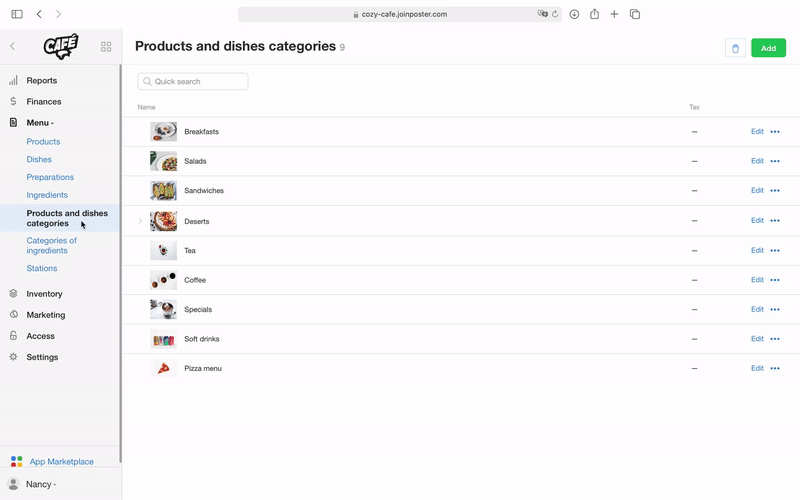Open new tab with plus icon
Image resolution: width=800 pixels, height=500 pixels.
click(x=614, y=14)
